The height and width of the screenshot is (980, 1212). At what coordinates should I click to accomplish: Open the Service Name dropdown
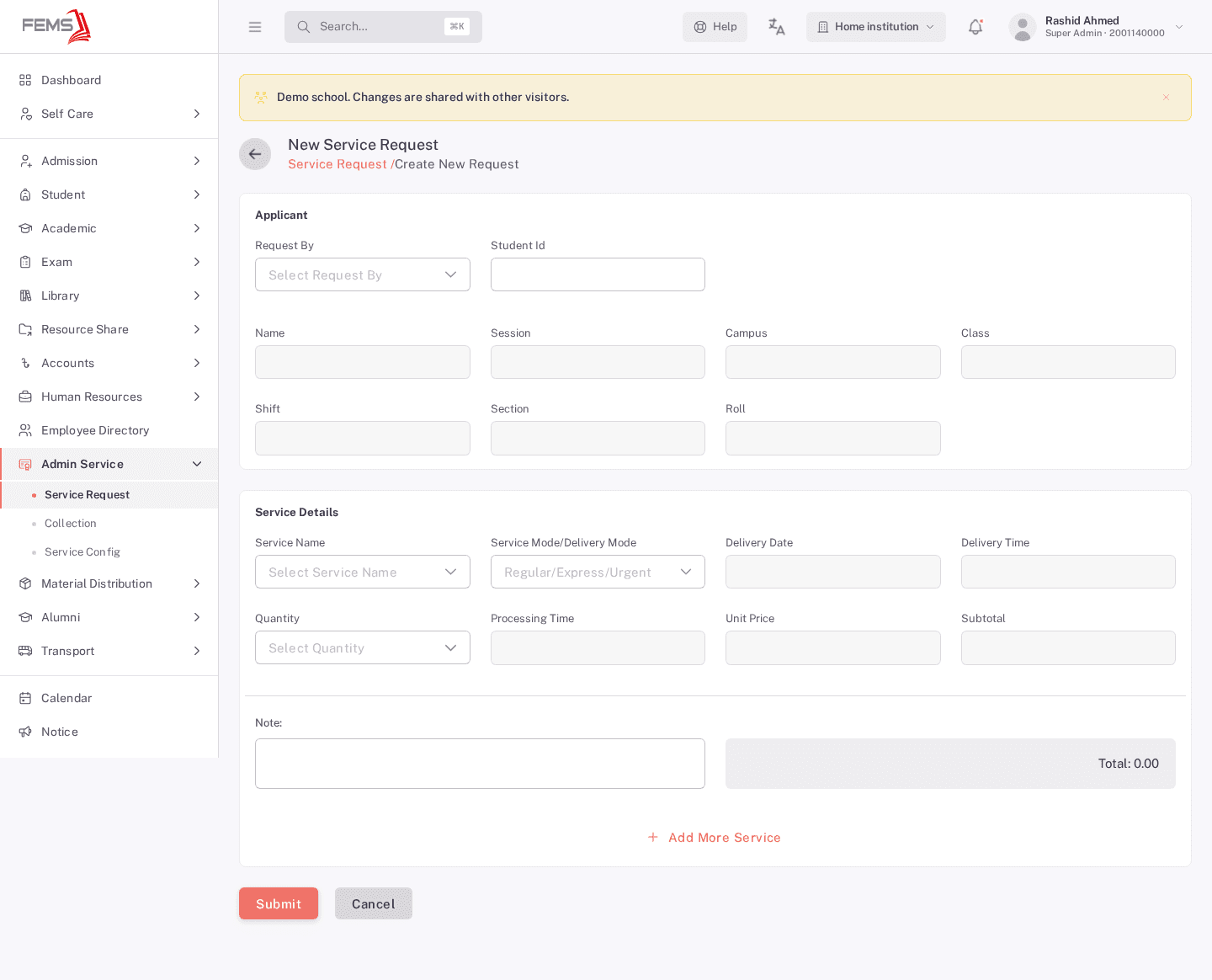pos(363,572)
